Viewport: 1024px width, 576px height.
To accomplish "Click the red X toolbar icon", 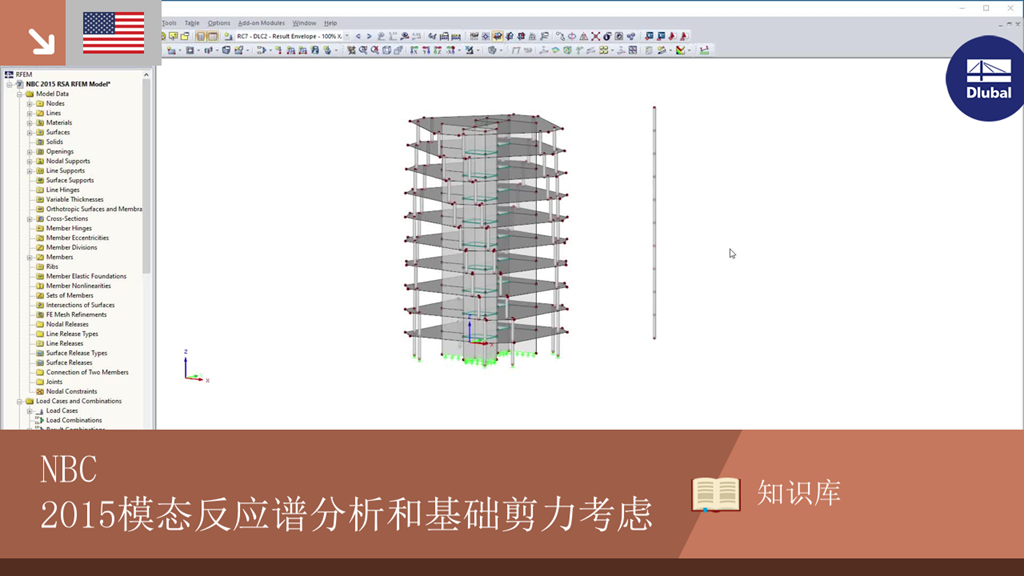I will coord(596,36).
